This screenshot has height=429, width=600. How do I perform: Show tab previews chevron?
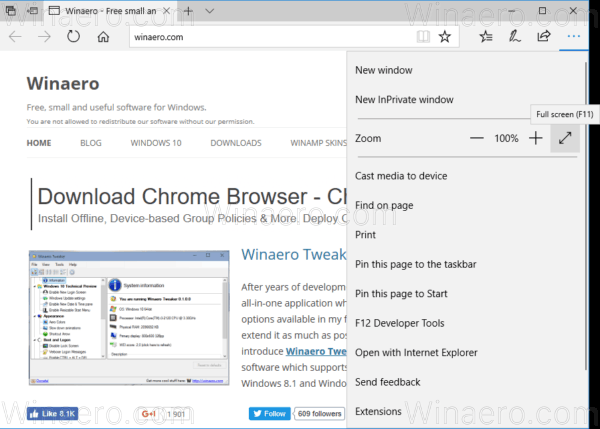[209, 11]
